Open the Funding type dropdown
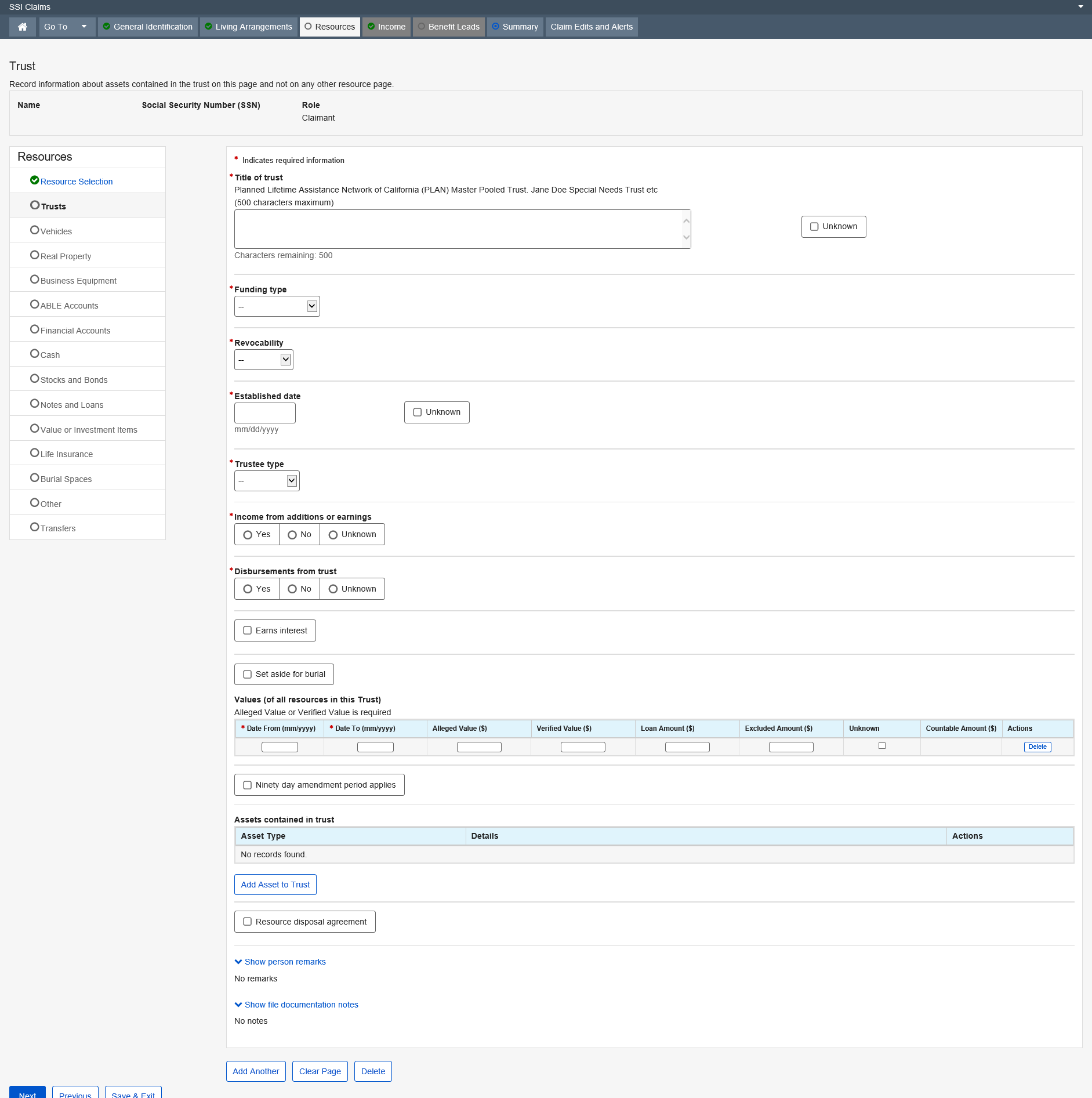Viewport: 1092px width, 1098px height. 277,306
